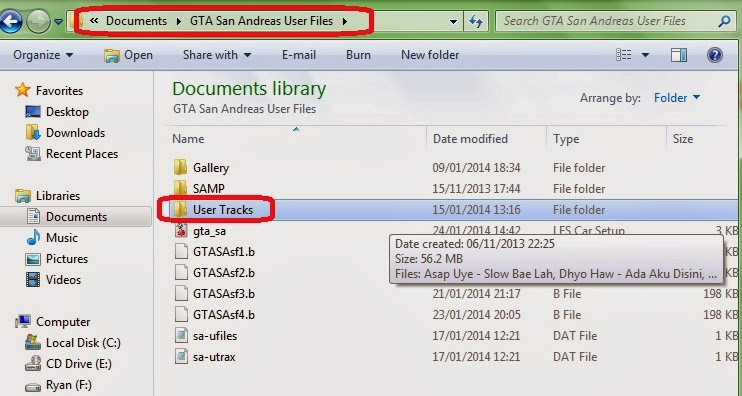Sort by the Name column header
Image resolution: width=742 pixels, height=396 pixels.
pyautogui.click(x=188, y=139)
